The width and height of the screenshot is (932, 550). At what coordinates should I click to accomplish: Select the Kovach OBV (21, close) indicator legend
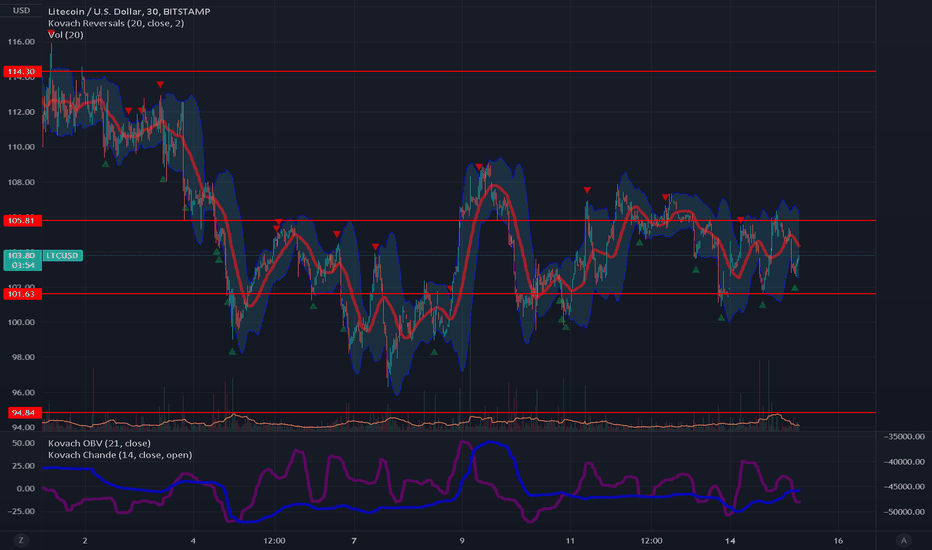99,444
